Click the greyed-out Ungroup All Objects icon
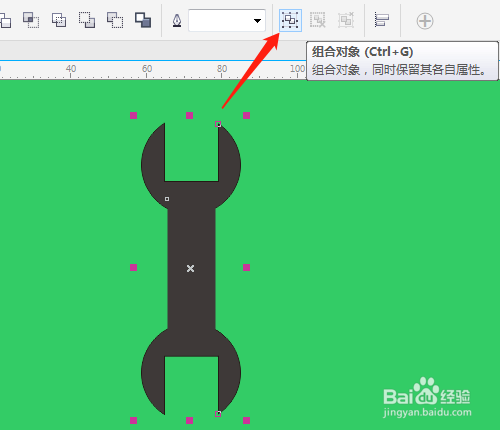 [x=346, y=20]
